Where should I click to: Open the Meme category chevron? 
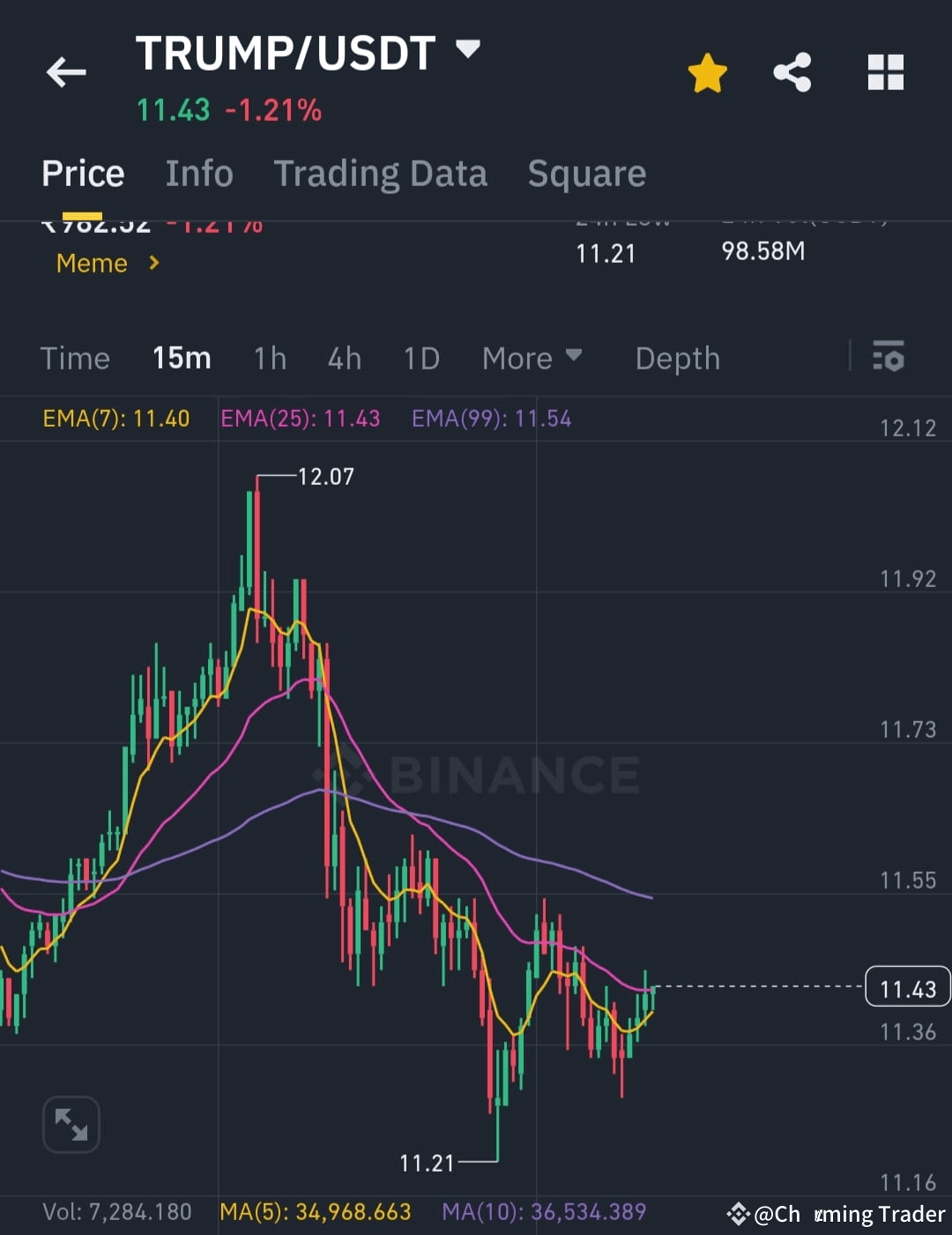(x=154, y=263)
